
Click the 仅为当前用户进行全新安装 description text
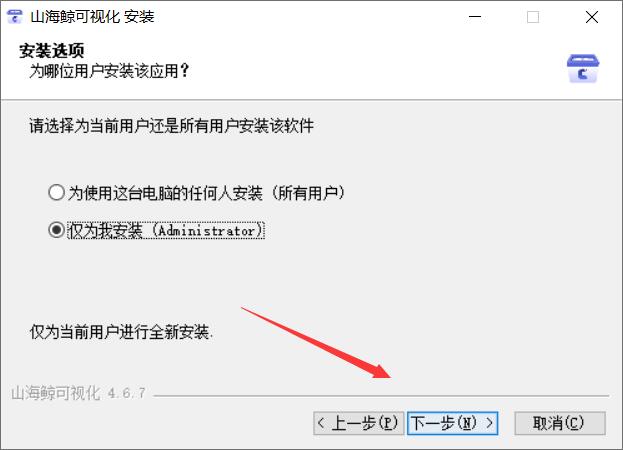(121, 332)
